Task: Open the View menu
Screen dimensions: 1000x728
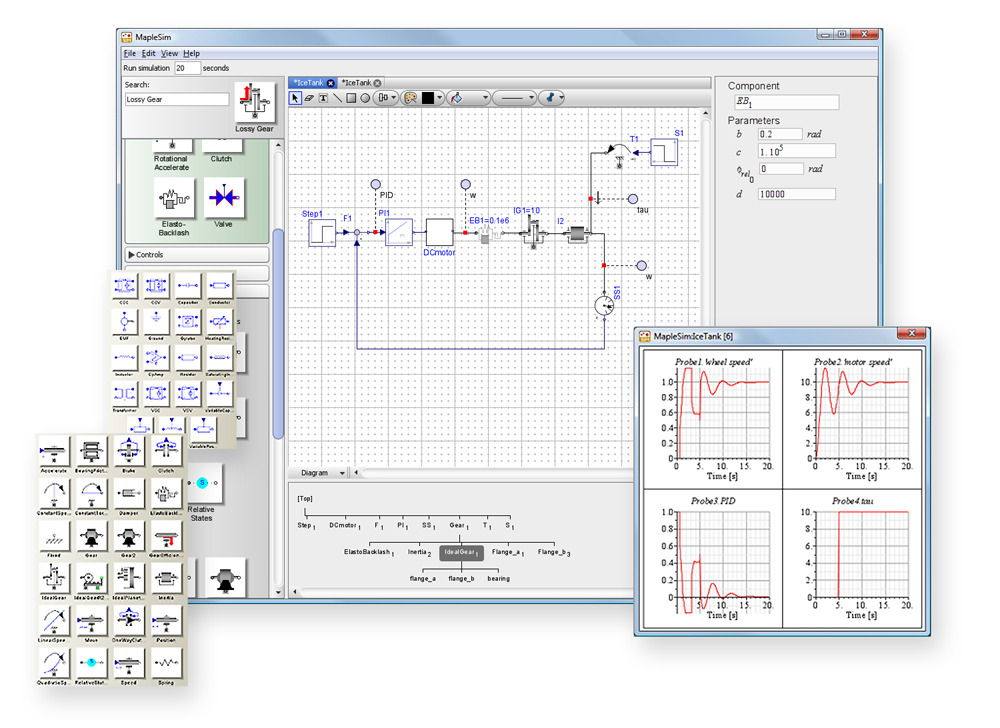Action: point(170,53)
